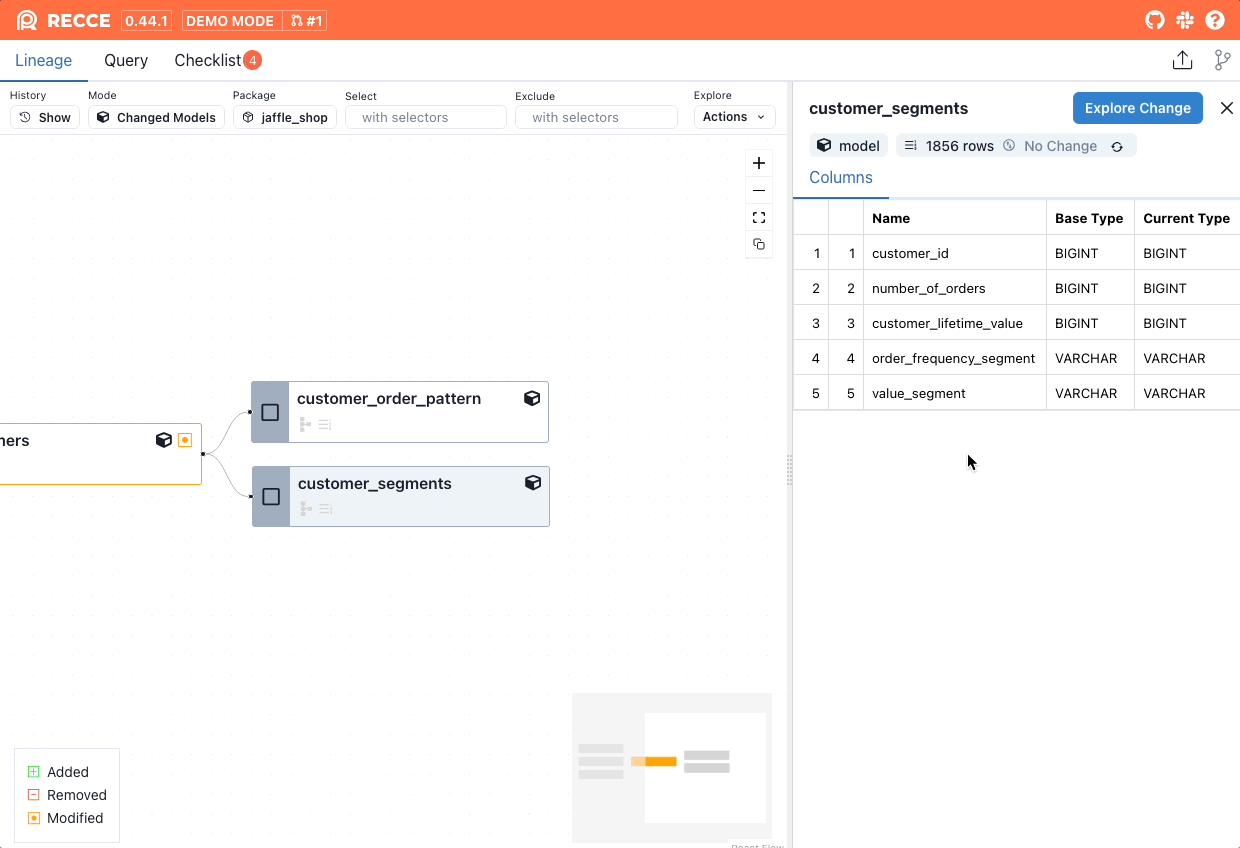Fit lineage view to screen
1240x848 pixels.
tap(759, 217)
